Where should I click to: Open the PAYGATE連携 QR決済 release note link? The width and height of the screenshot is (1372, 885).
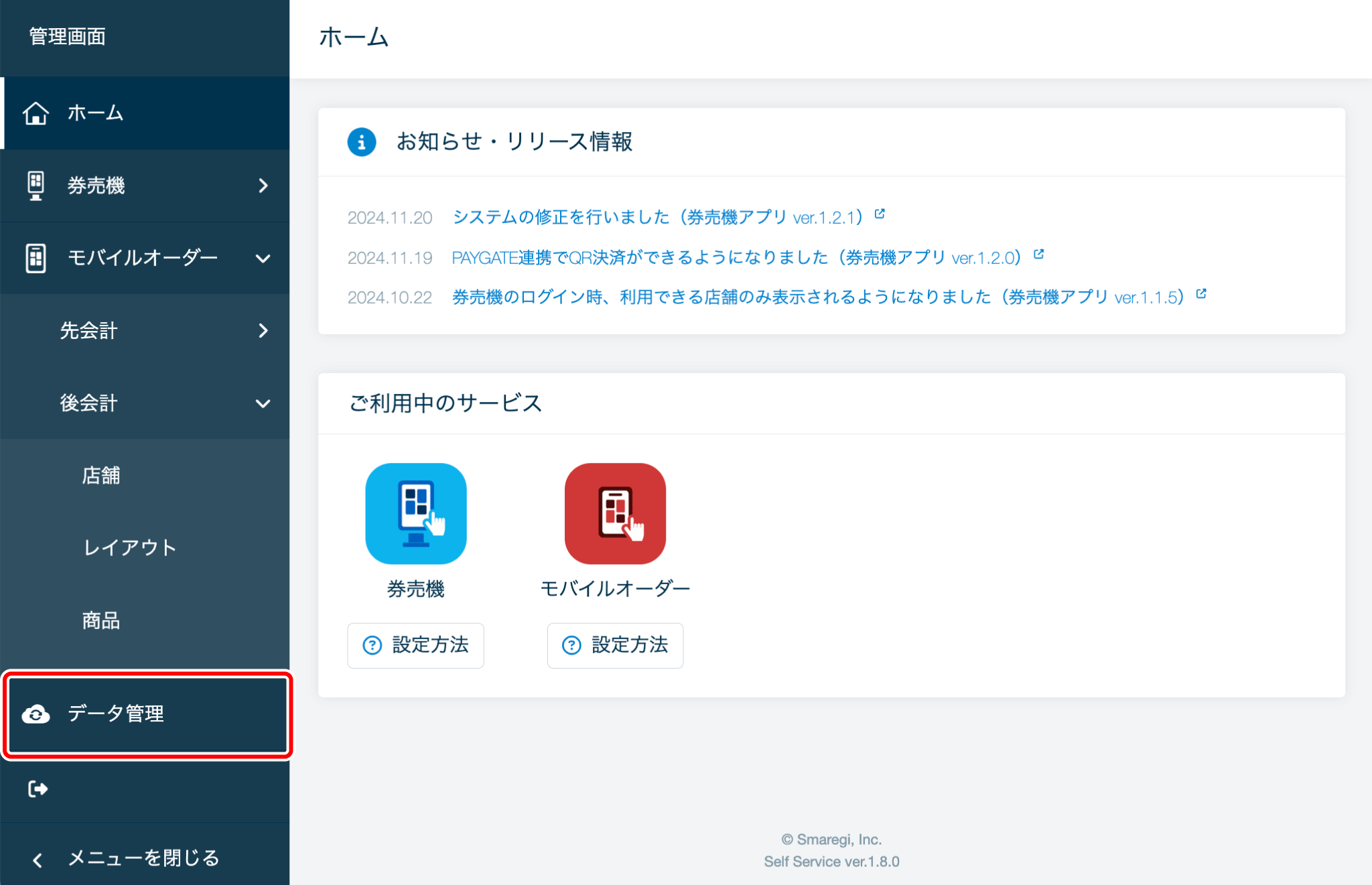coord(736,258)
